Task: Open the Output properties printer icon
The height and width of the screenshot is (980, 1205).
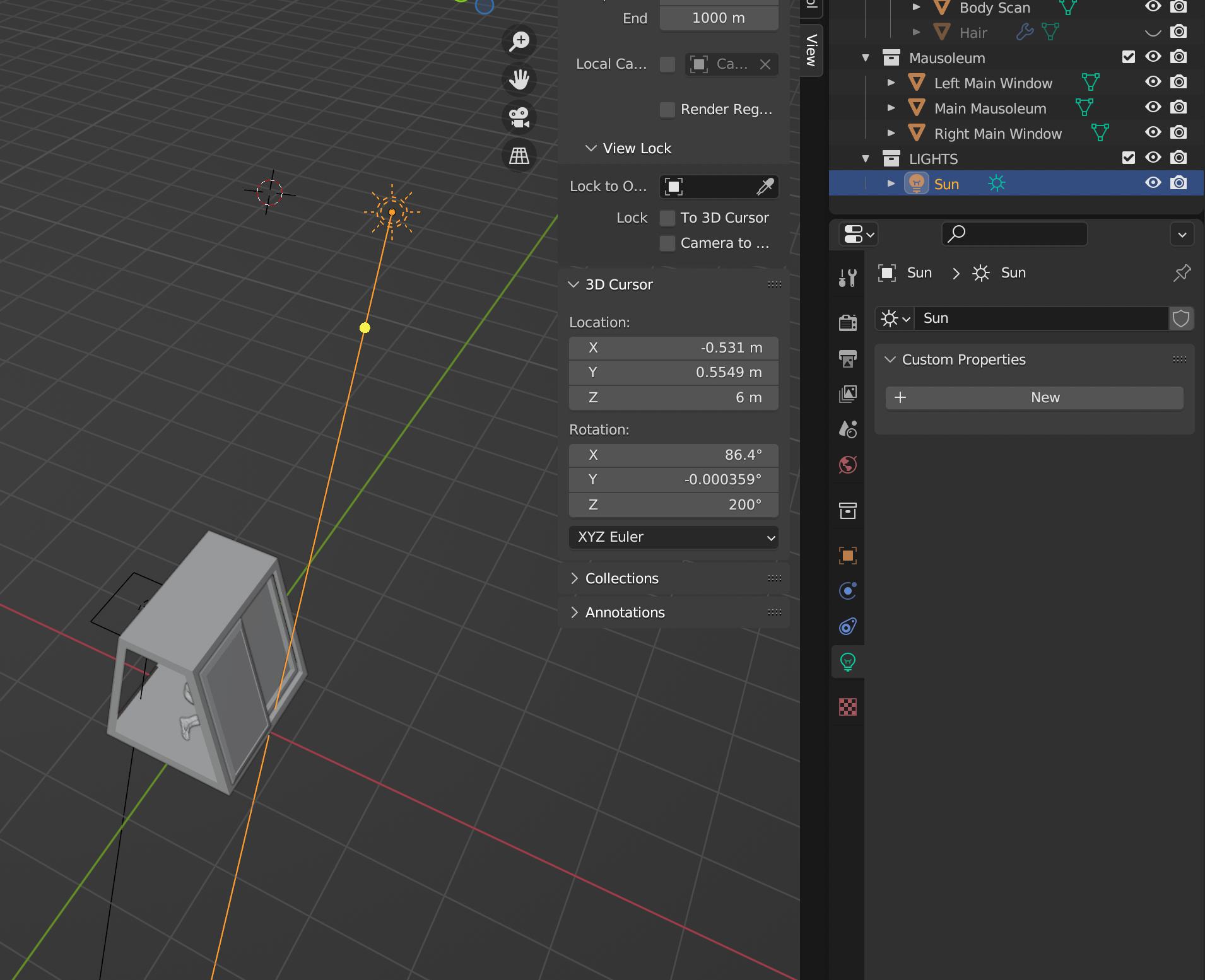Action: pyautogui.click(x=847, y=358)
